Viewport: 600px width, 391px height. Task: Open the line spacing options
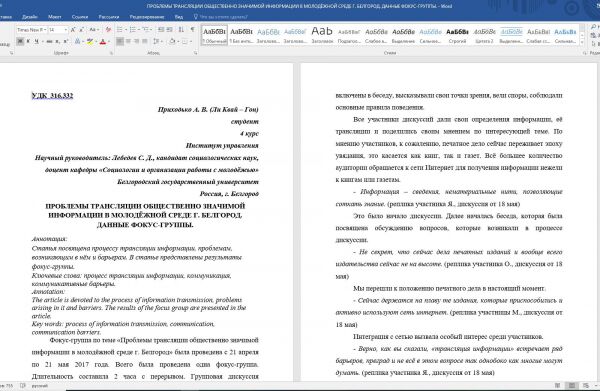coord(157,41)
